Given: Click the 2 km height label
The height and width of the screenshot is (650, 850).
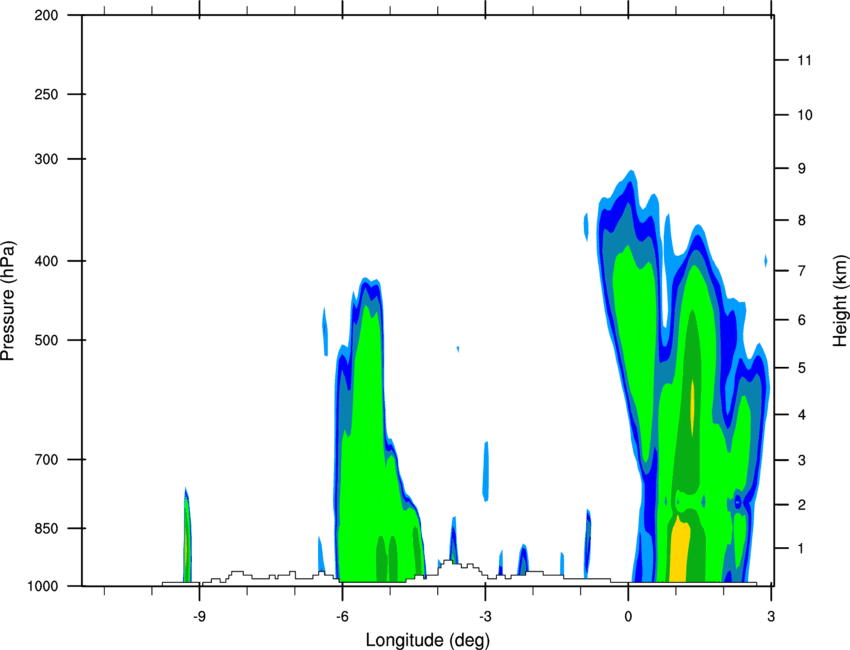Looking at the screenshot, I should click(x=802, y=505).
